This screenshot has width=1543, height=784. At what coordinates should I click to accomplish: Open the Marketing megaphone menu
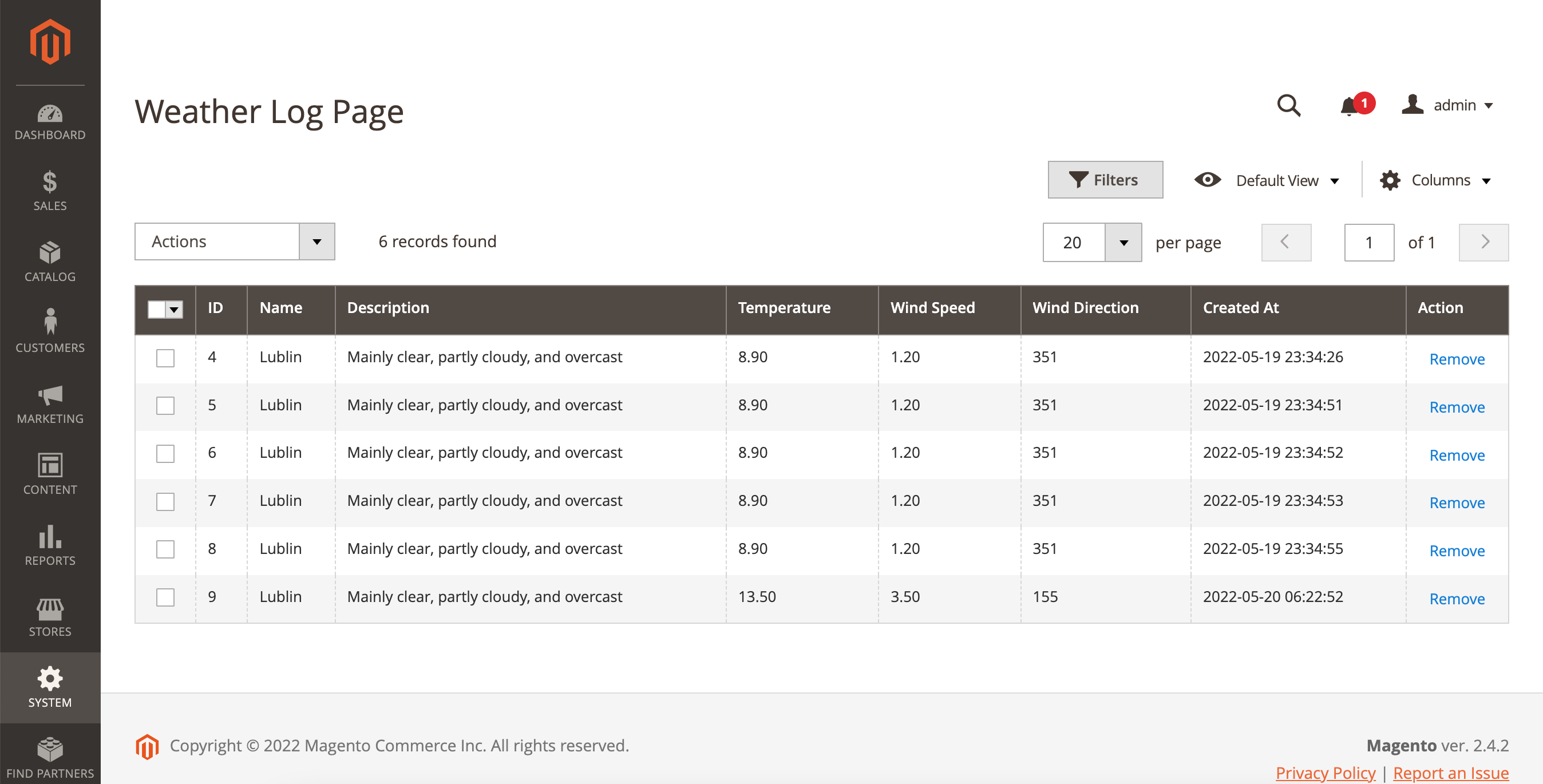[x=50, y=404]
